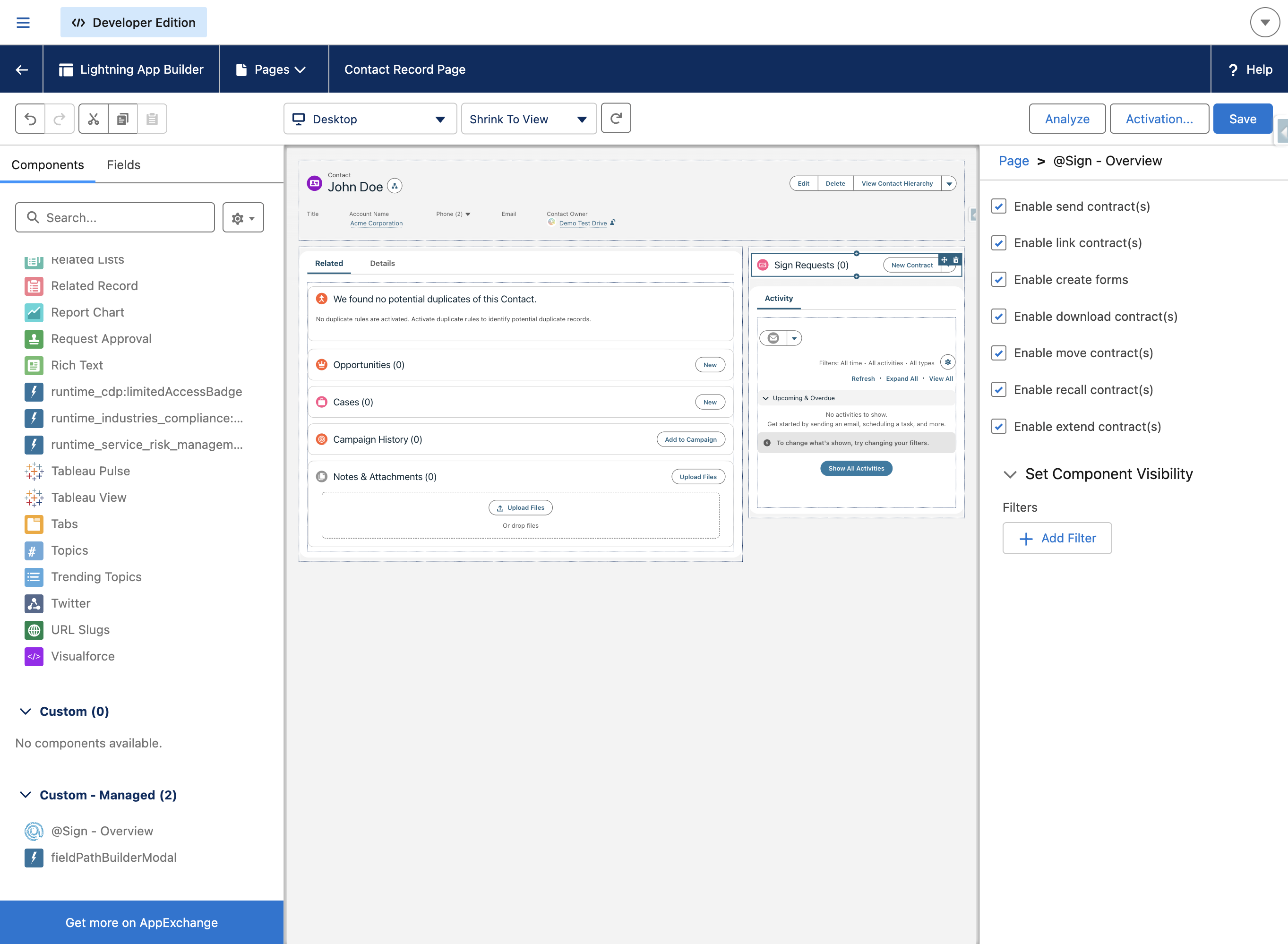The height and width of the screenshot is (944, 1288).
Task: Click the refresh canvas icon
Action: [x=616, y=119]
